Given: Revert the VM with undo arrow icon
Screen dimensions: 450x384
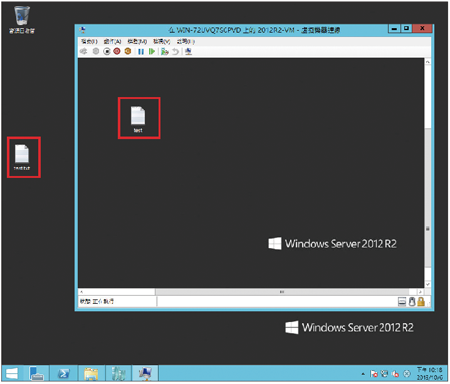Looking at the screenshot, I should pyautogui.click(x=175, y=52).
